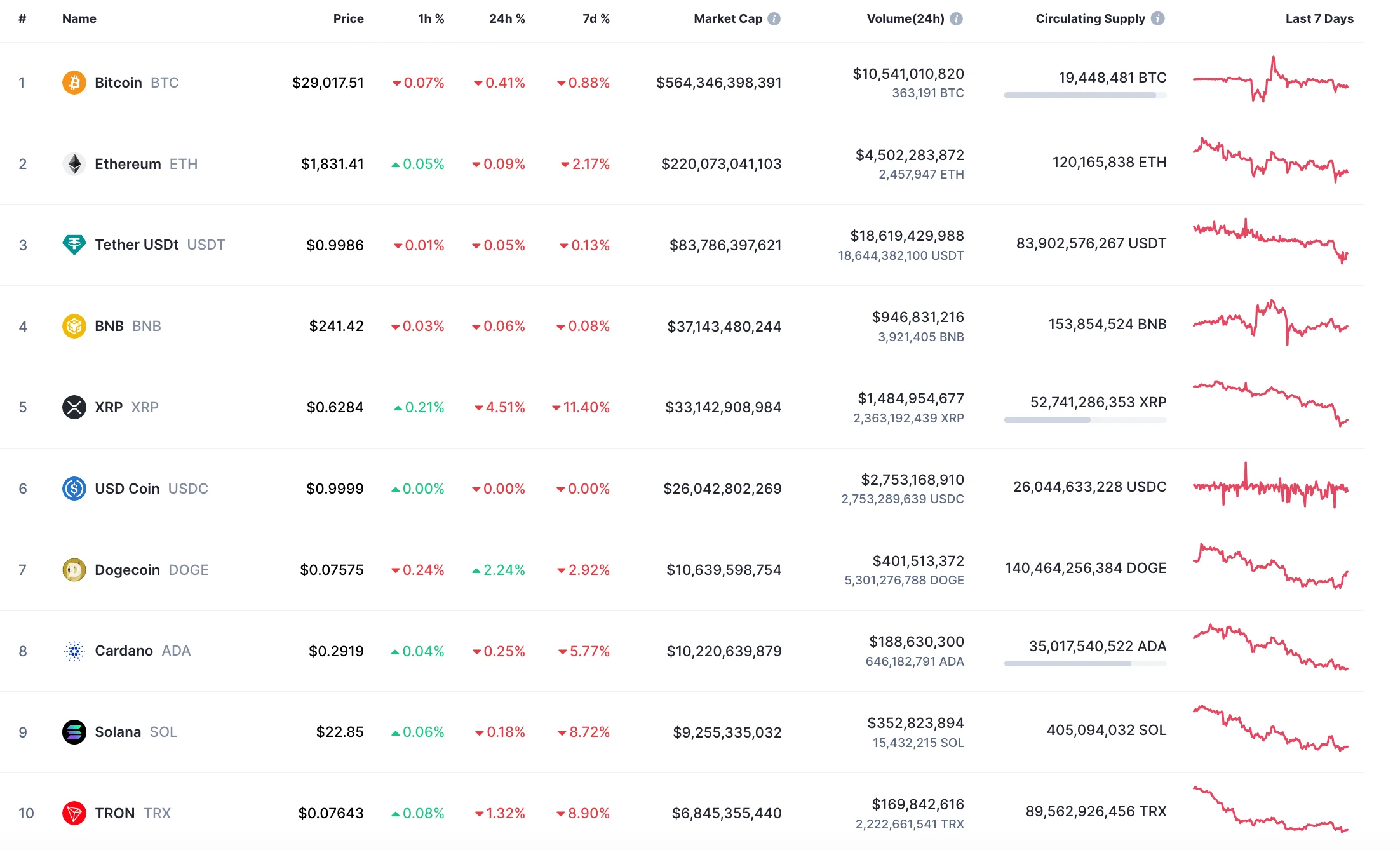
Task: Sort table by Price column
Action: tap(348, 18)
